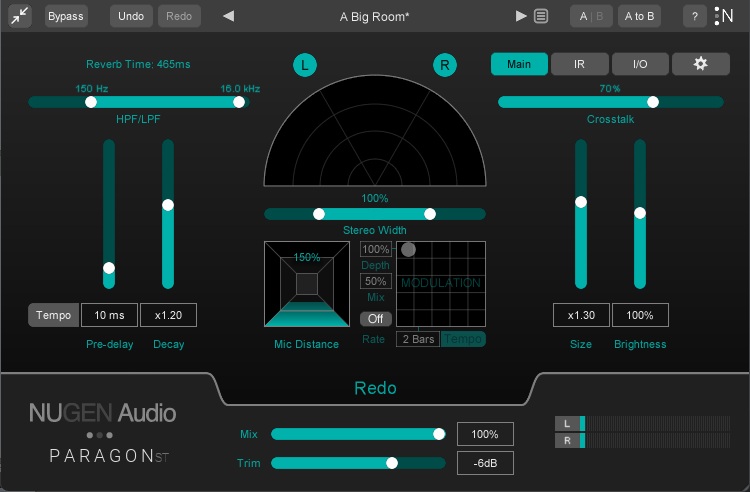Toggle the pre-delay Tempo button
This screenshot has height=492, width=750.
pyautogui.click(x=54, y=315)
